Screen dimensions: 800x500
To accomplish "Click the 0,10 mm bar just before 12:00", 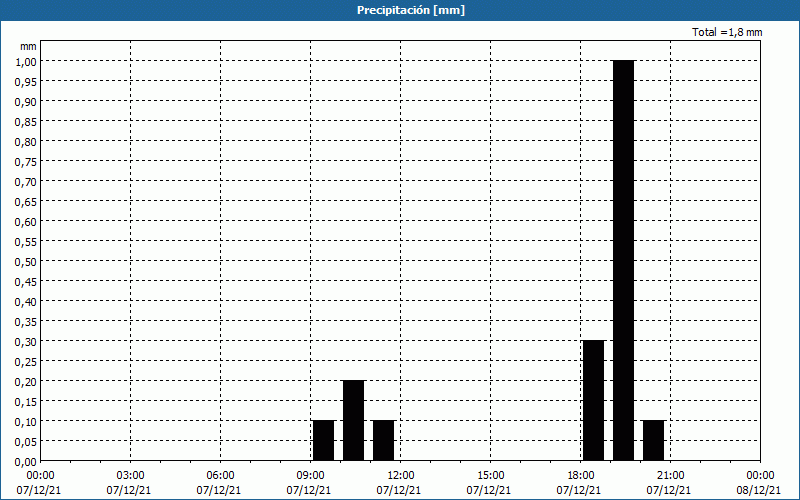I will pos(383,440).
